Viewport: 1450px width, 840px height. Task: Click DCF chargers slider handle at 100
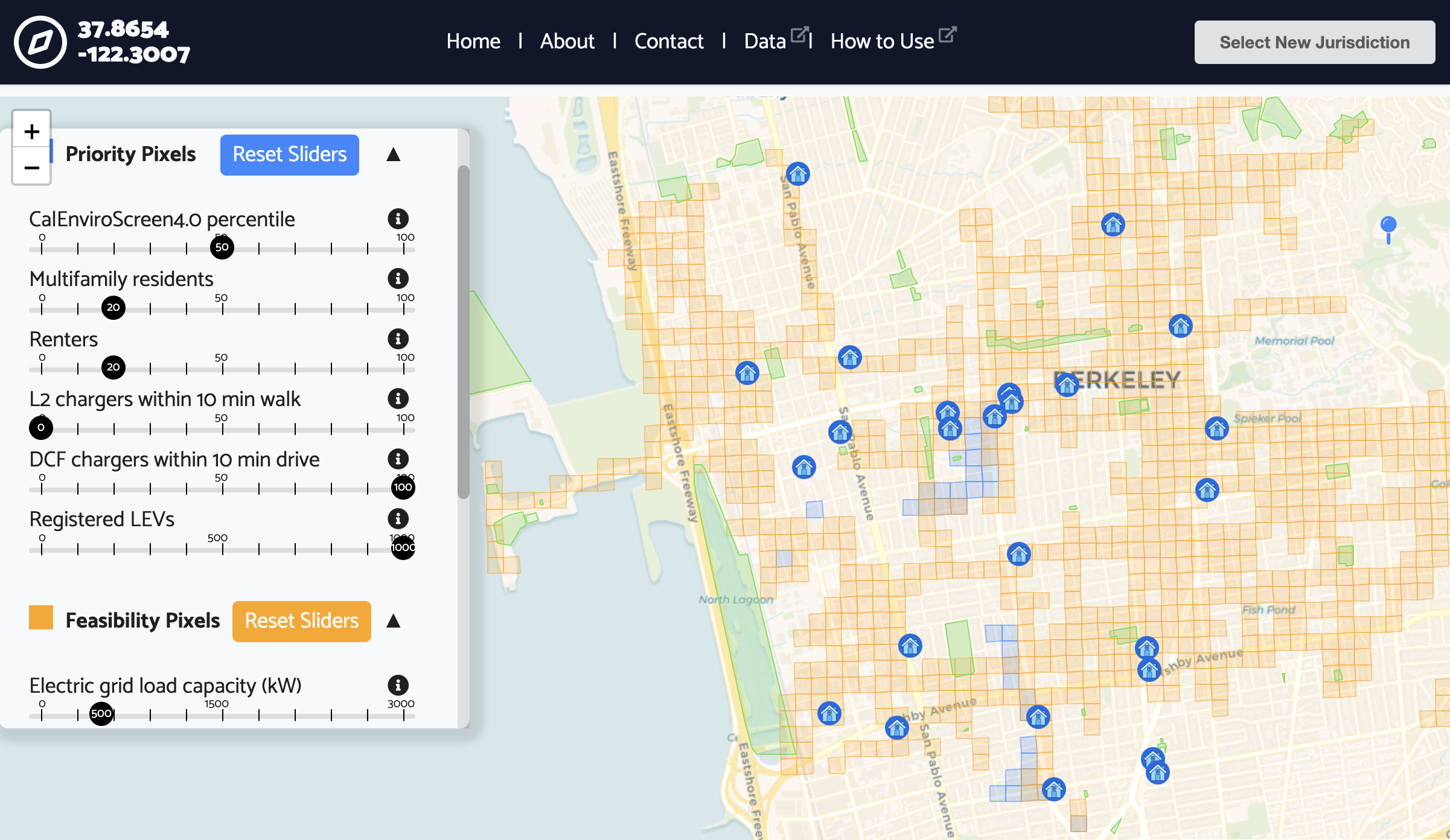point(403,488)
